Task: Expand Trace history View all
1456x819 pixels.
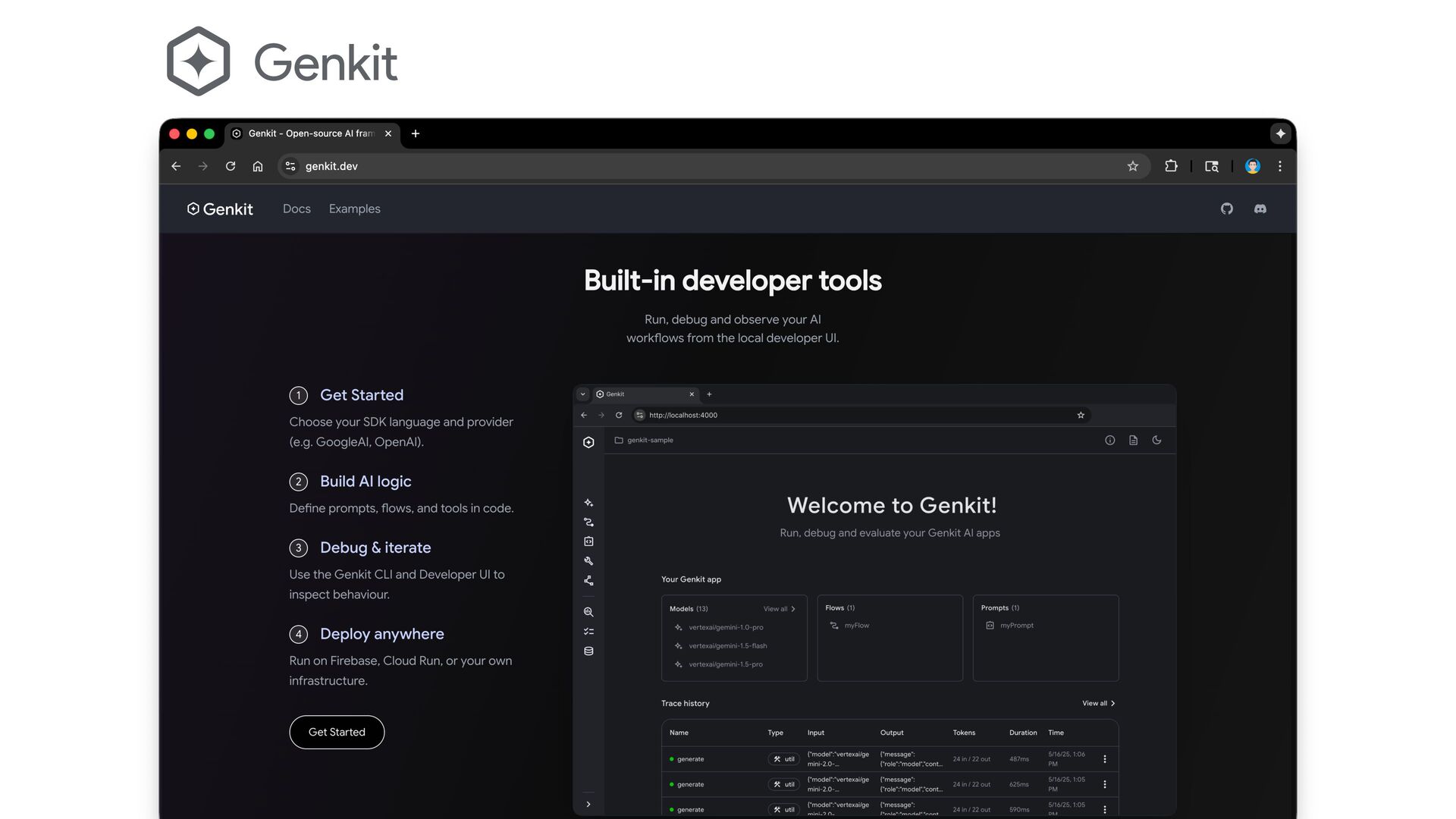Action: (1098, 703)
